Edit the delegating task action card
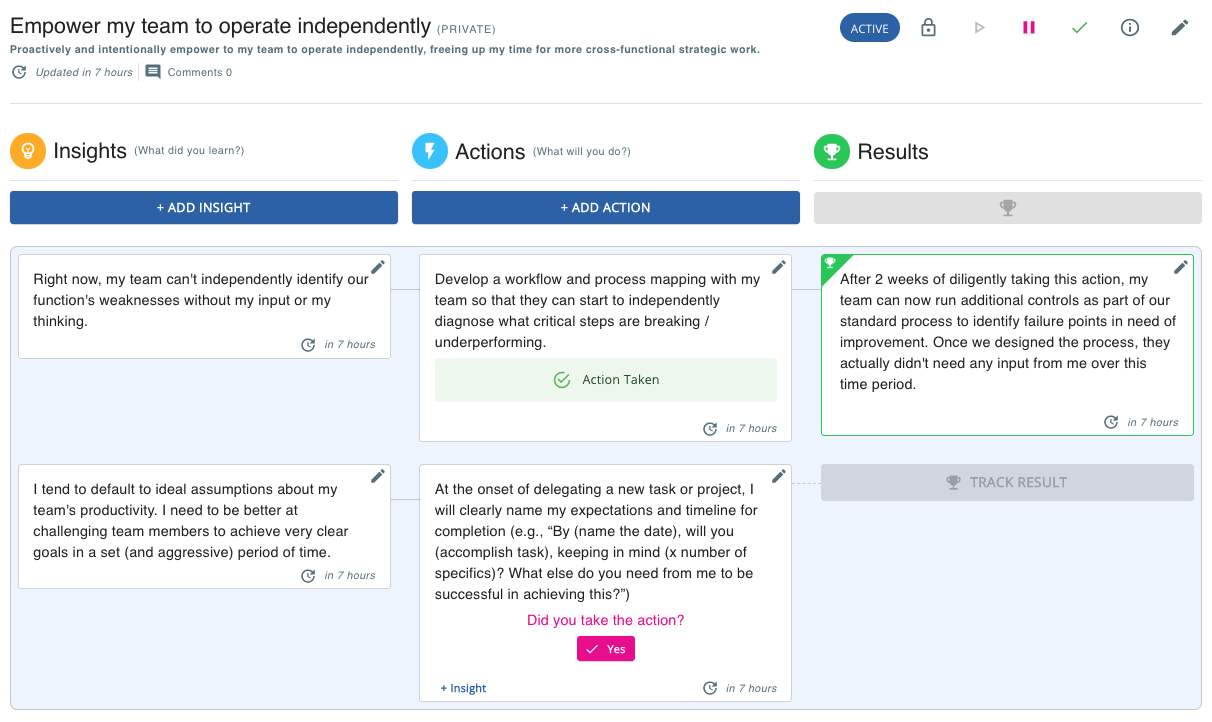The height and width of the screenshot is (722, 1212). [779, 477]
